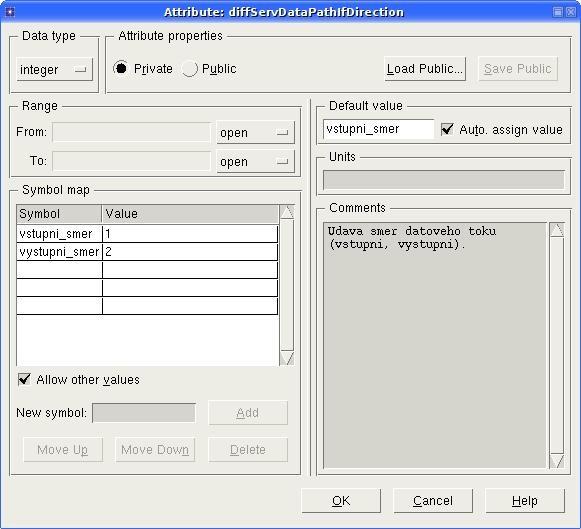
Task: Click the Value column header
Action: 190,214
